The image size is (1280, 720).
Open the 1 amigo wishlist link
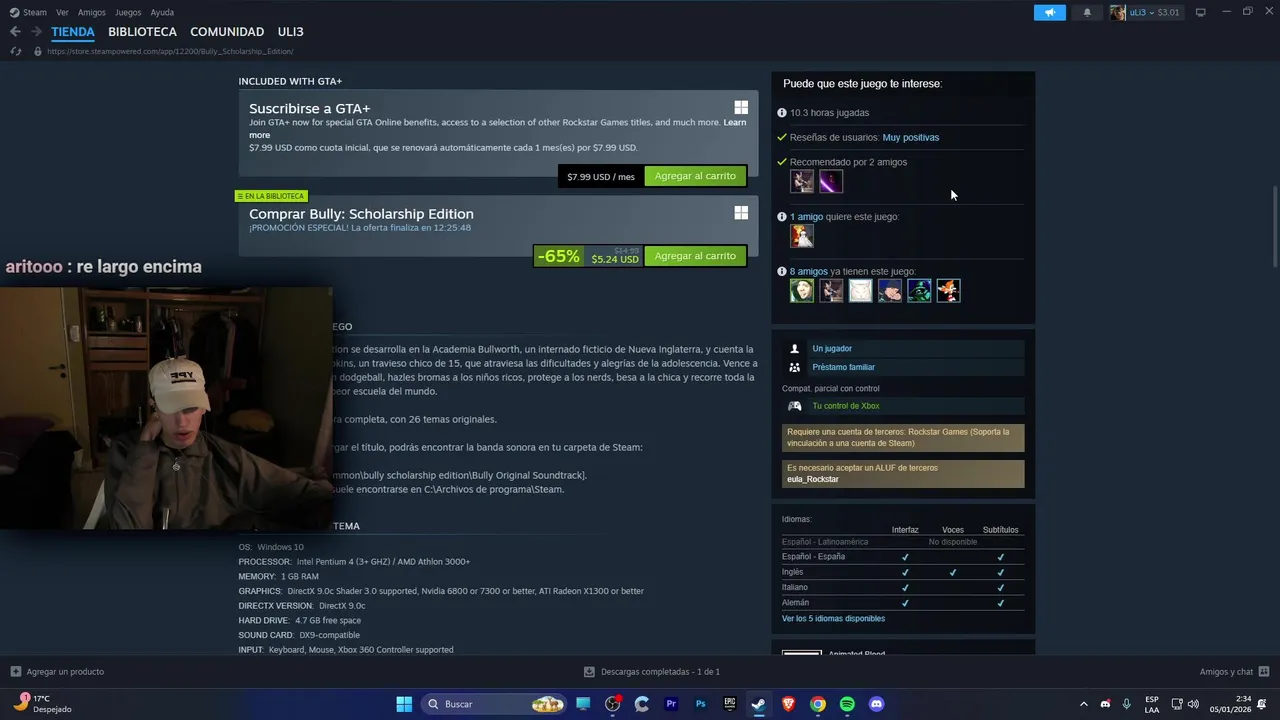[x=806, y=216]
